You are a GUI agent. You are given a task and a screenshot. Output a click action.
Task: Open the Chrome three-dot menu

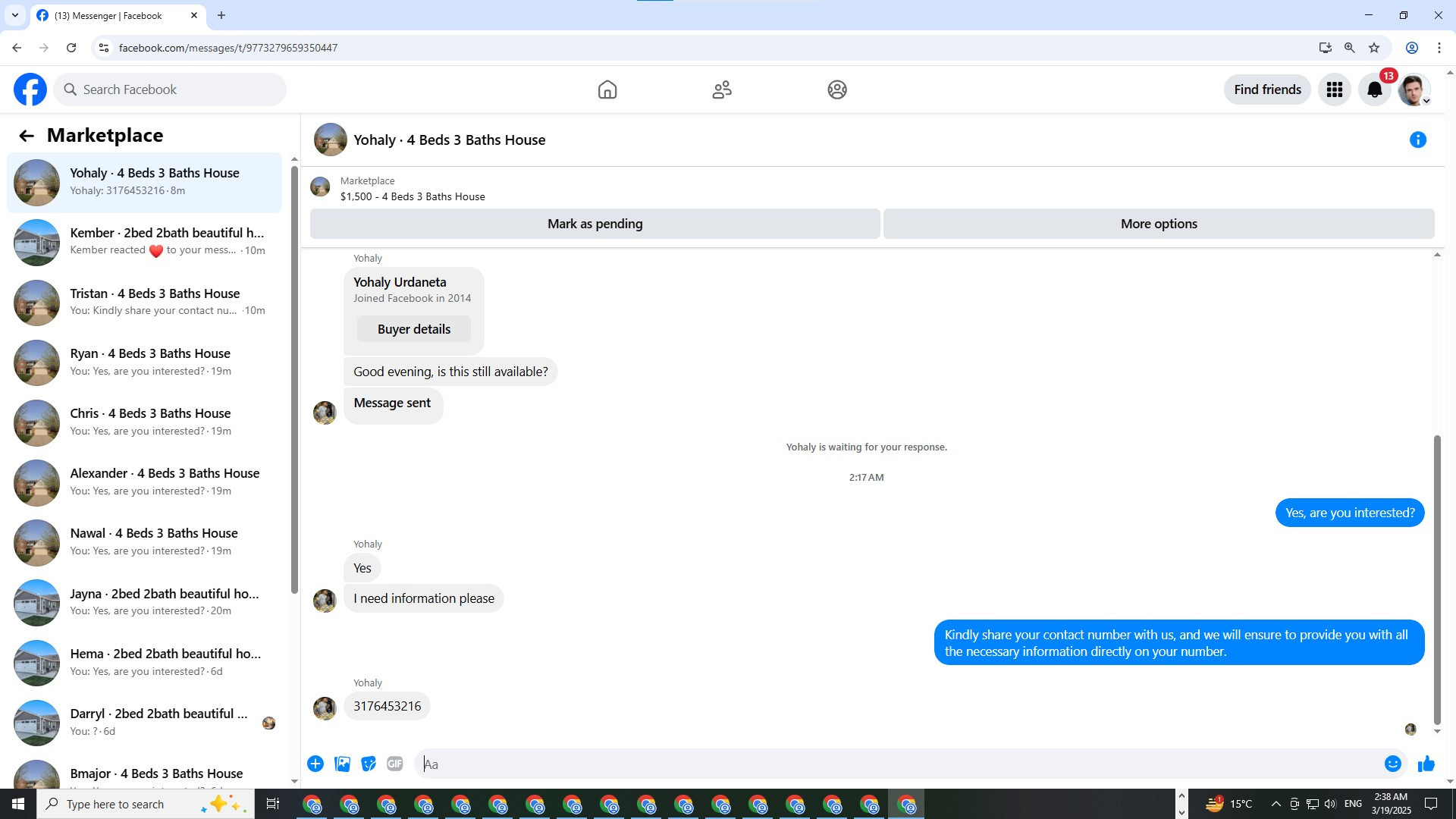tap(1439, 48)
